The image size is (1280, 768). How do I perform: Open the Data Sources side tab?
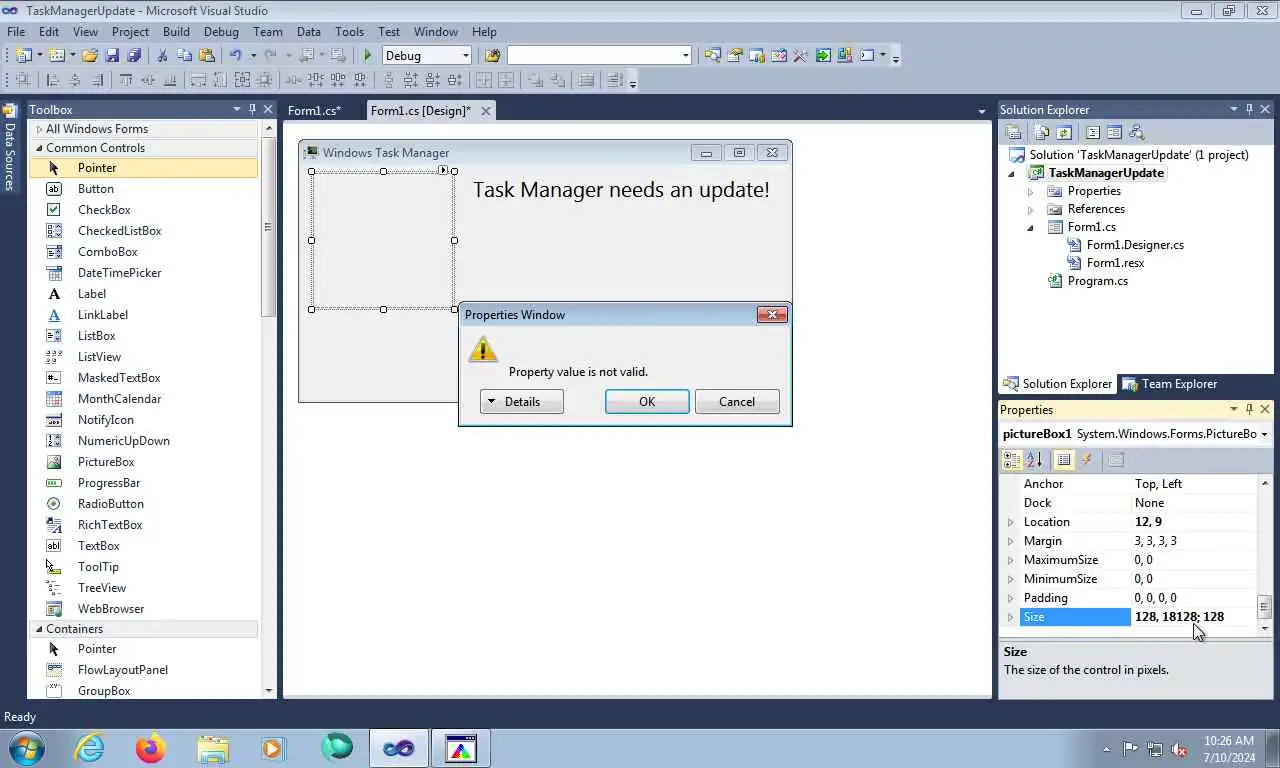click(x=9, y=148)
